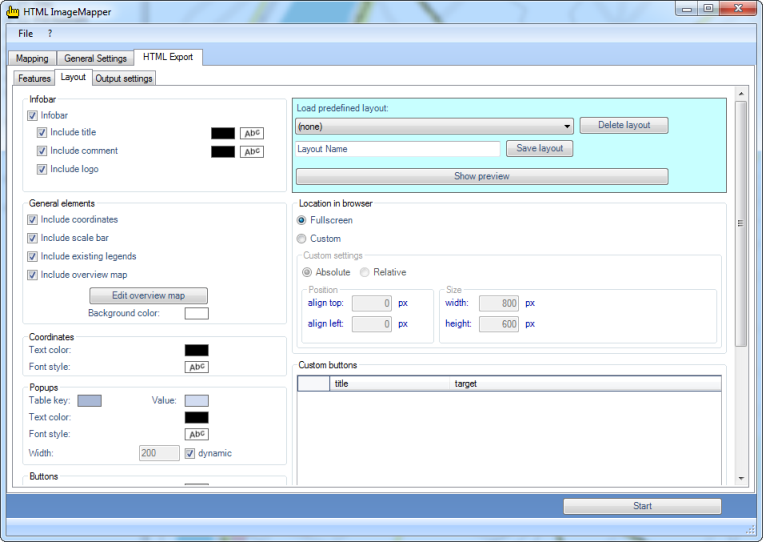Screen dimensions: 763x542
Task: Expand the predefined layout dropdown
Action: point(567,127)
